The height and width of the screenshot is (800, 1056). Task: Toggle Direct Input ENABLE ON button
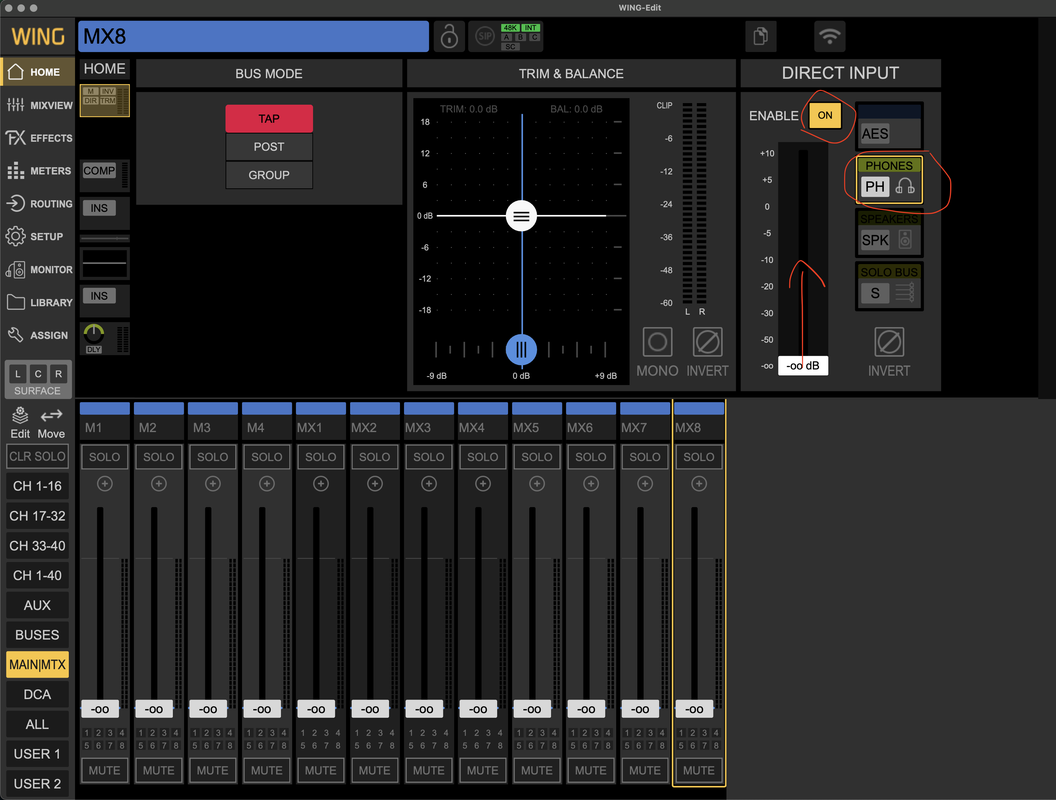825,115
